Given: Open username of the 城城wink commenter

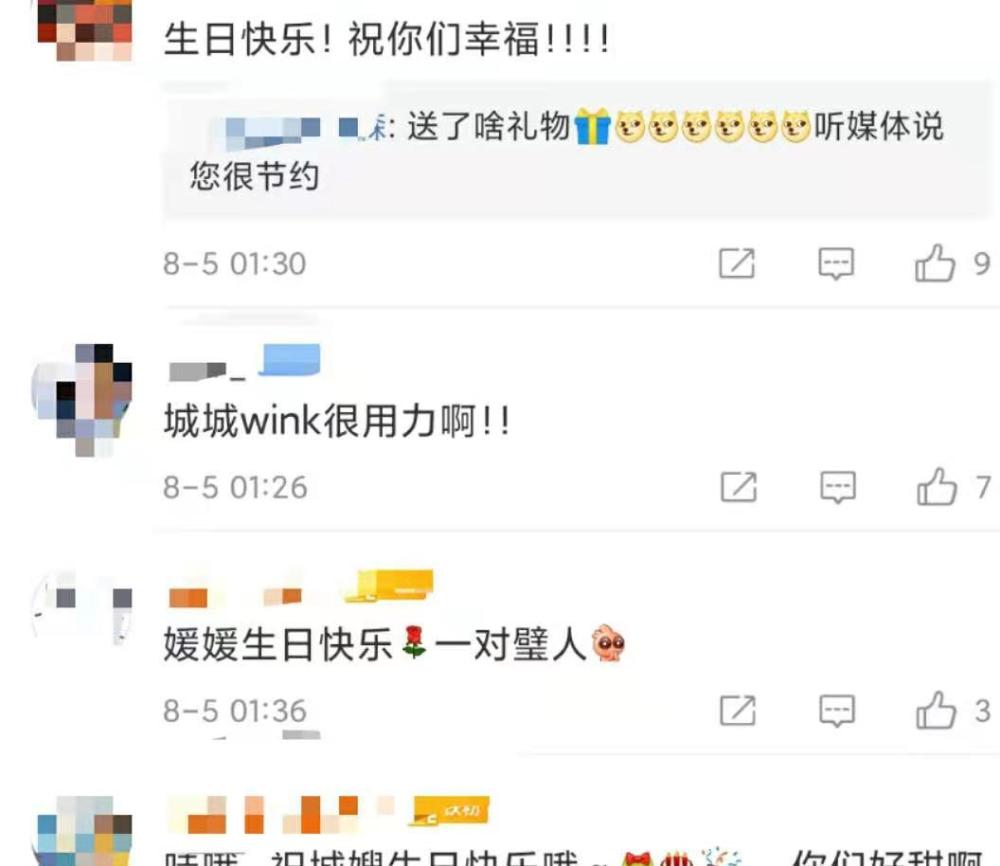Looking at the screenshot, I should click(207, 371).
